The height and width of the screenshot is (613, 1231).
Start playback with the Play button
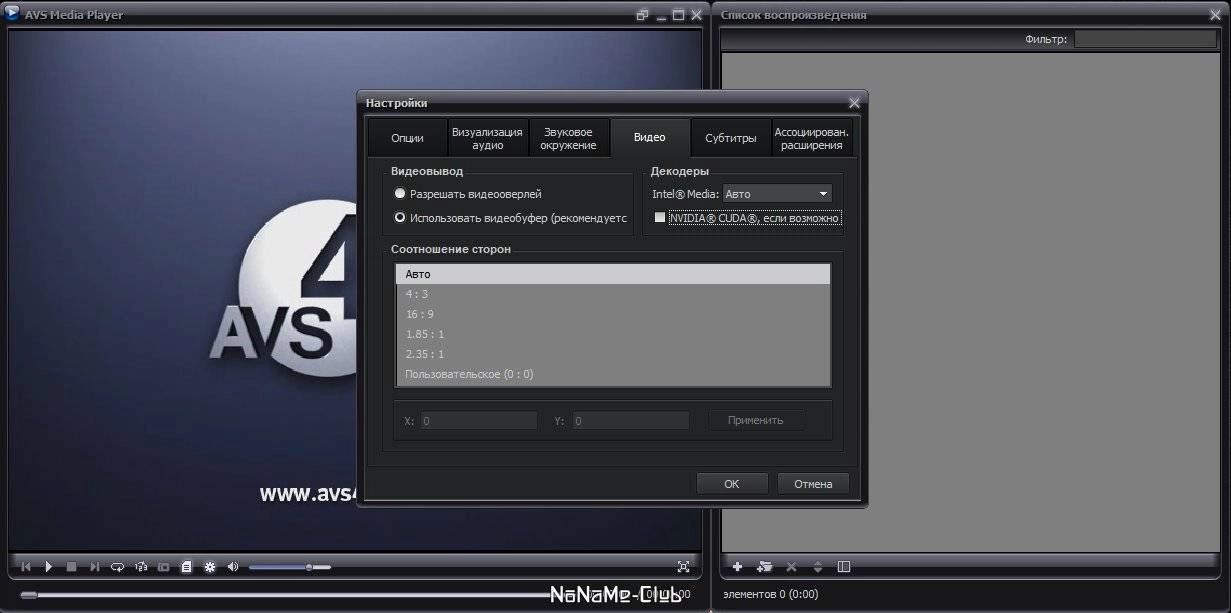click(48, 567)
